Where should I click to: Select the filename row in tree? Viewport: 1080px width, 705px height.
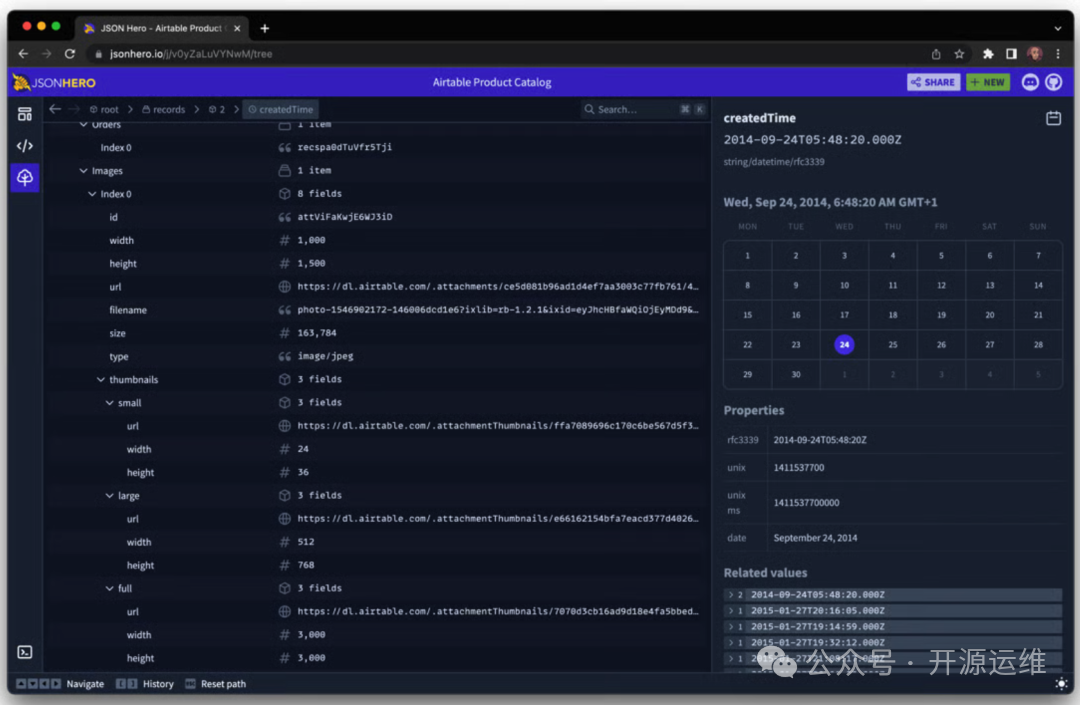[x=128, y=310]
